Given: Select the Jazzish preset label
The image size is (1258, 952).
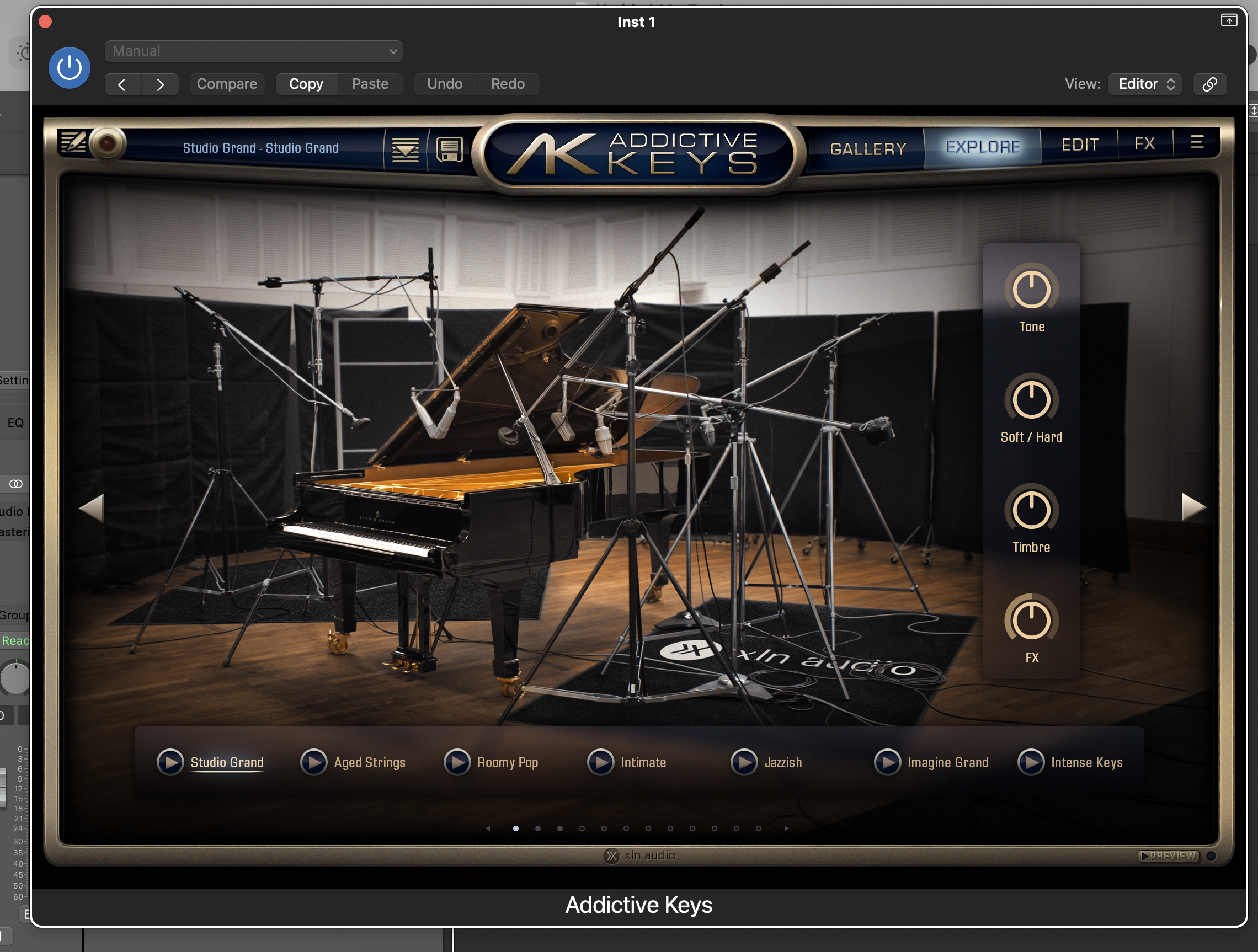Looking at the screenshot, I should [783, 763].
